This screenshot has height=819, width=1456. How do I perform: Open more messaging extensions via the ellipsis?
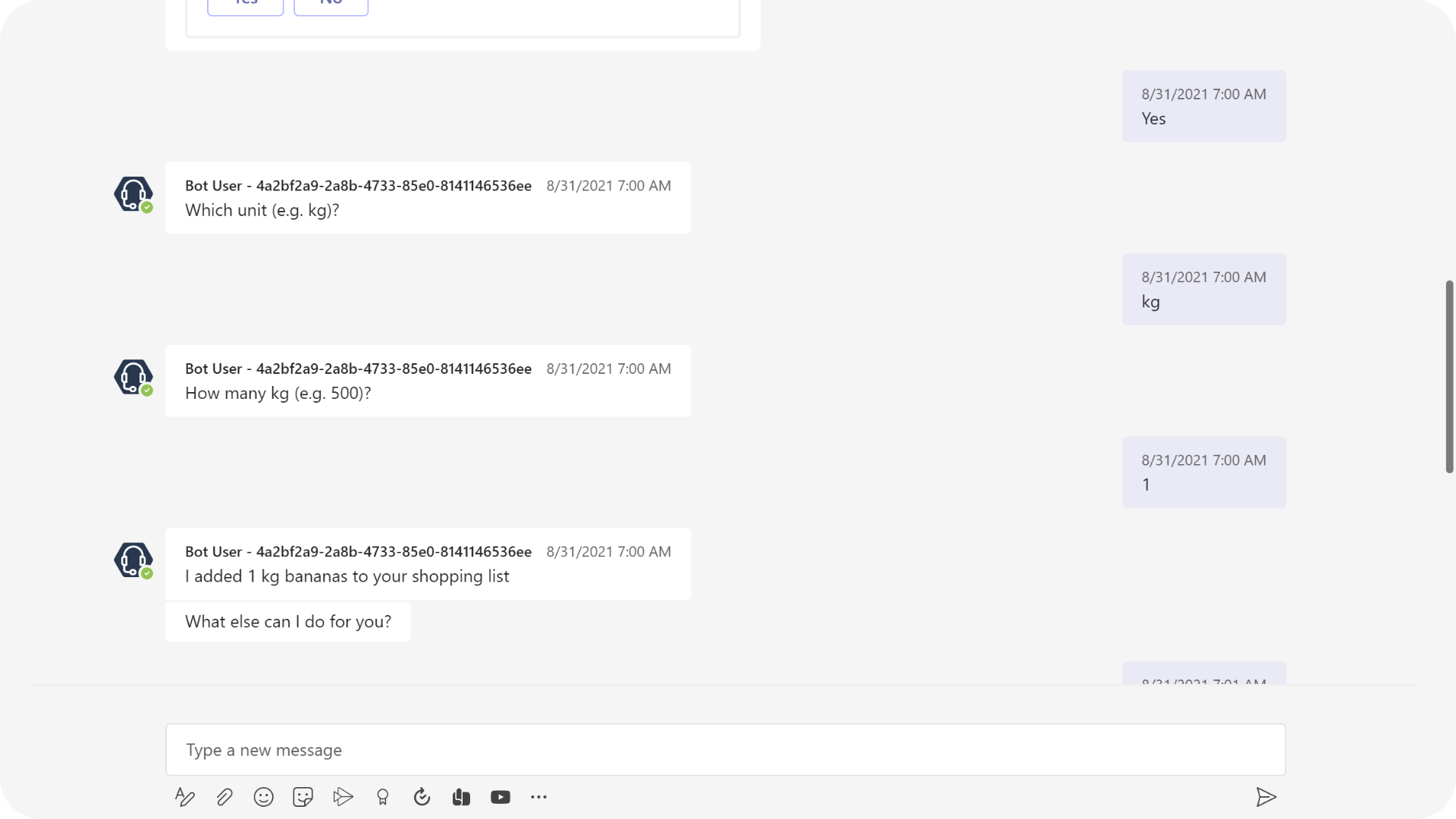point(538,797)
